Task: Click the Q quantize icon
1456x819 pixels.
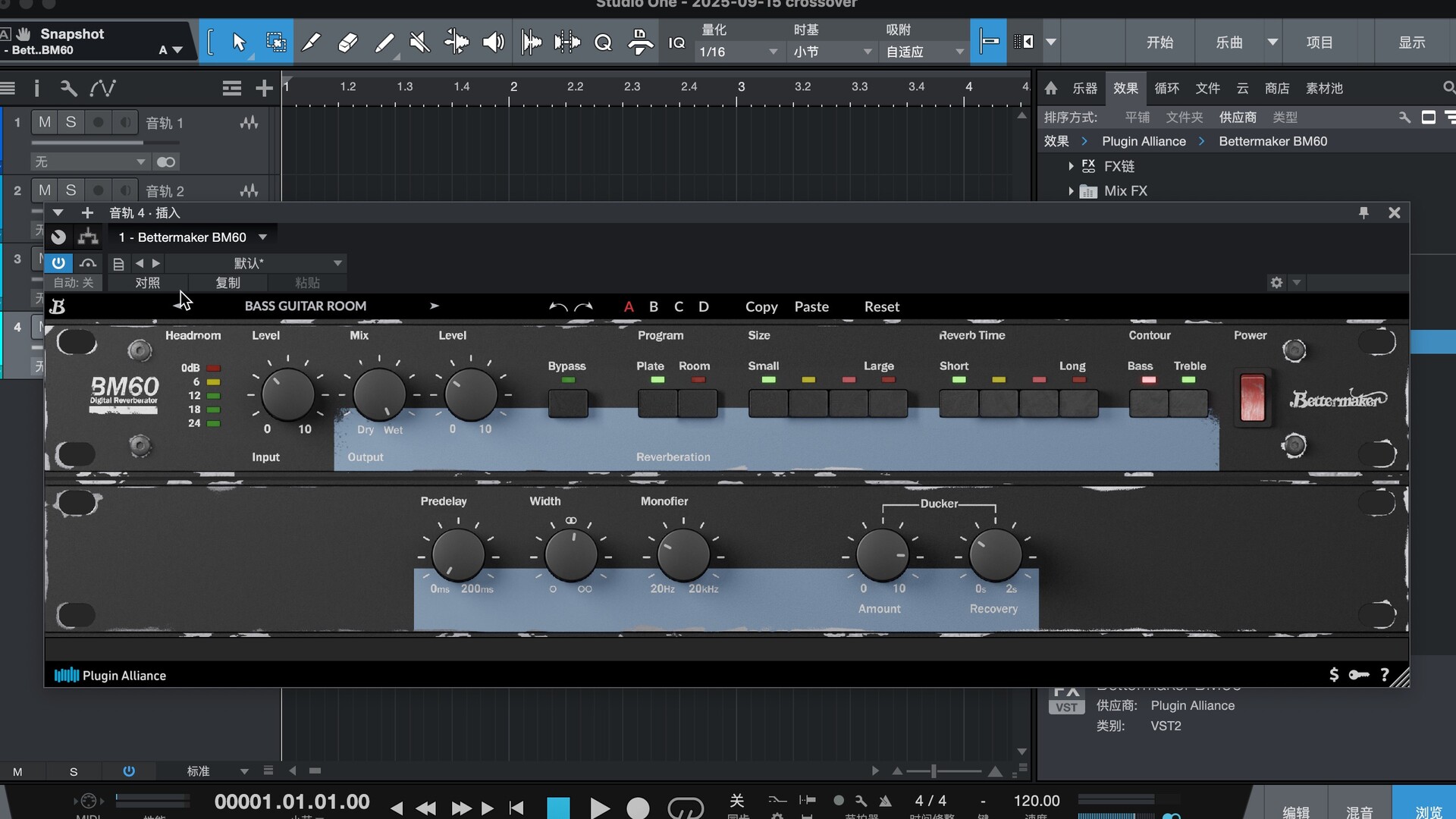Action: [x=603, y=42]
